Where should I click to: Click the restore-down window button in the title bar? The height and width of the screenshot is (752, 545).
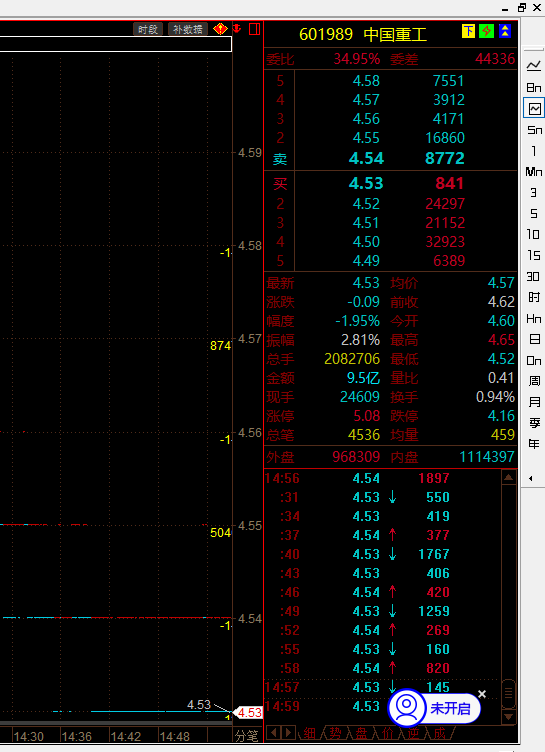click(x=521, y=8)
